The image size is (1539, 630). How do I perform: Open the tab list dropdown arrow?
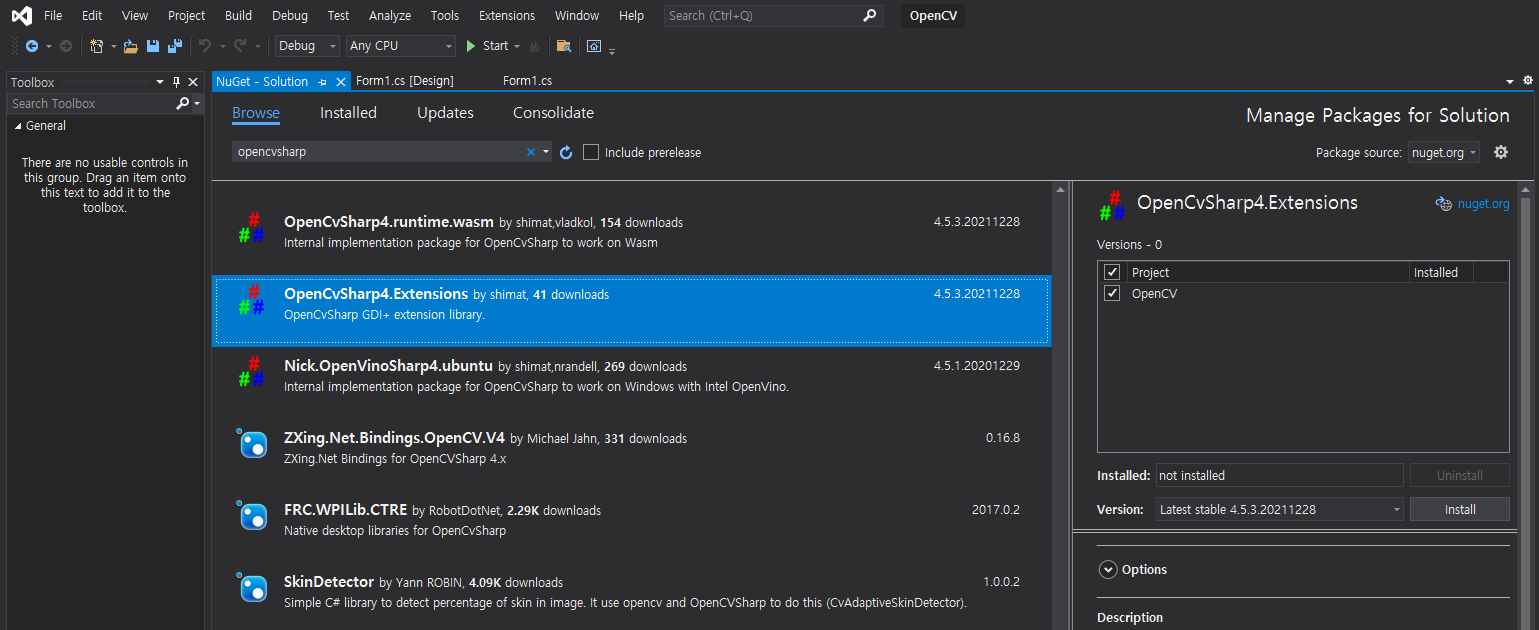(1510, 81)
